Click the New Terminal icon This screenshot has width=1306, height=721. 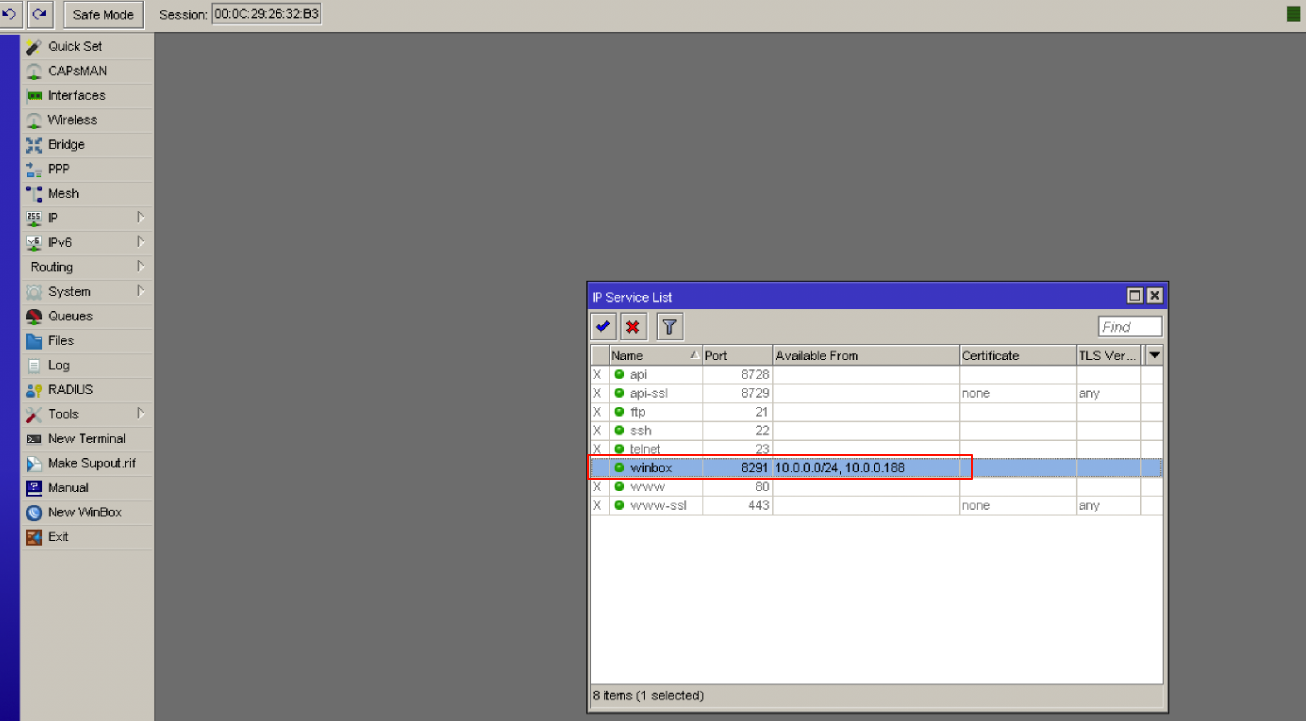(34, 439)
